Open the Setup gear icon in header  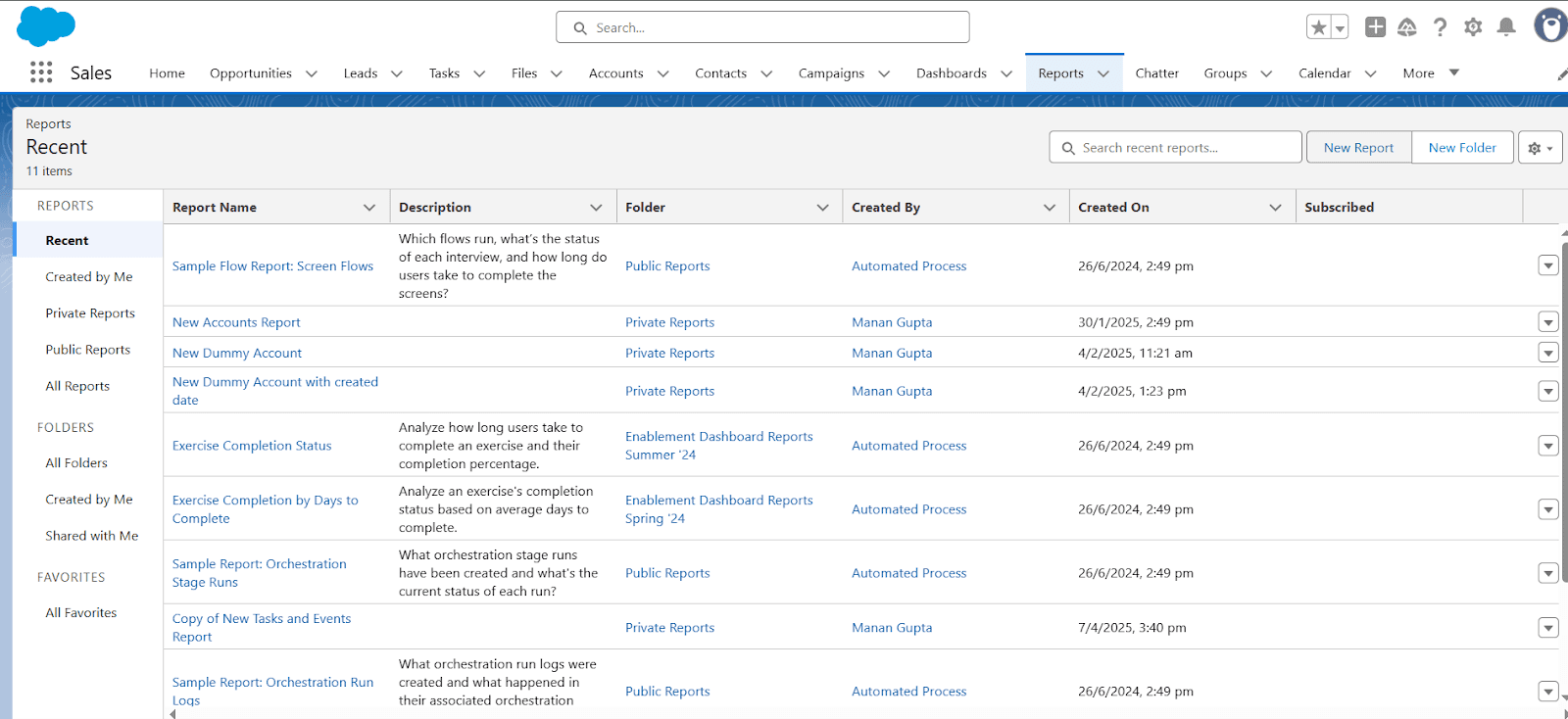pos(1473,27)
